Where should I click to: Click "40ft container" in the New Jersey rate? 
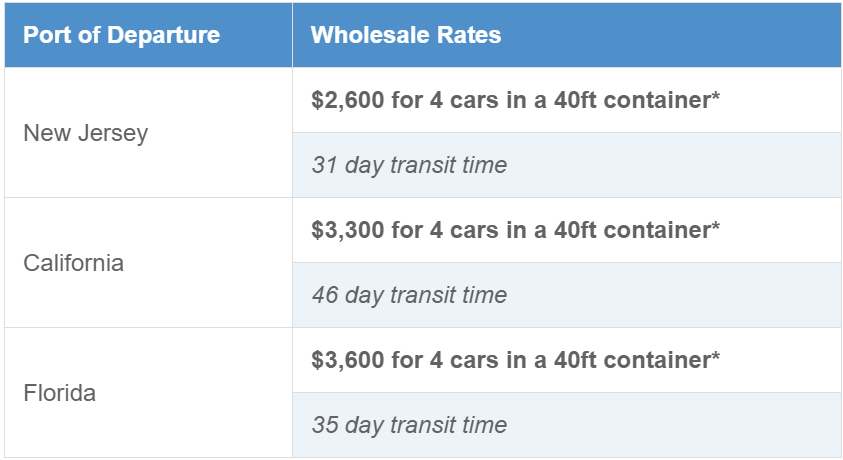click(632, 100)
